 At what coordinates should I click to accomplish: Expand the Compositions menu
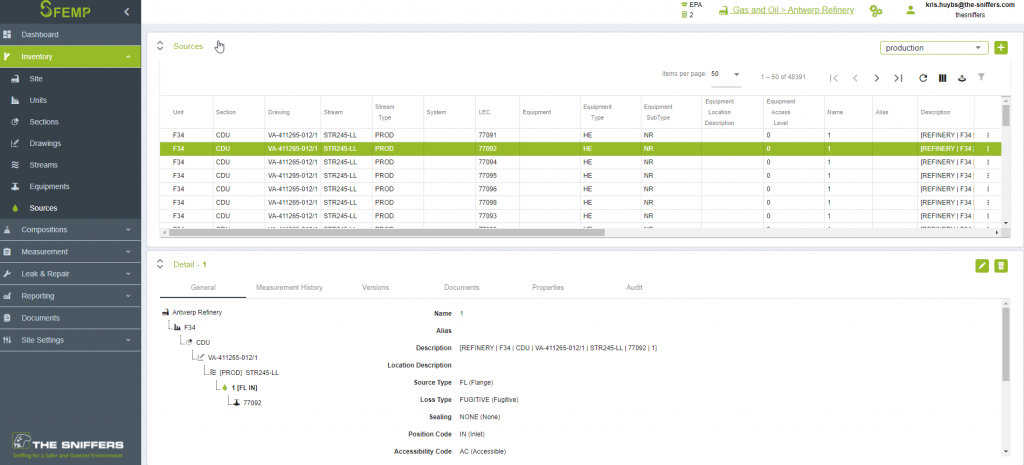pos(70,230)
